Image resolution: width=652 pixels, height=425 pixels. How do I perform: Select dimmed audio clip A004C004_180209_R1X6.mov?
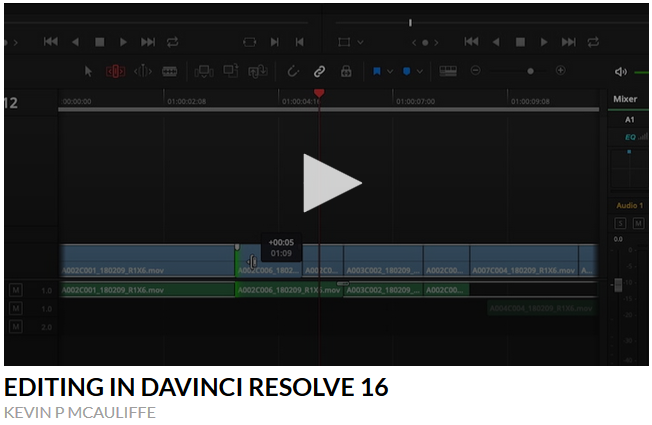(541, 308)
